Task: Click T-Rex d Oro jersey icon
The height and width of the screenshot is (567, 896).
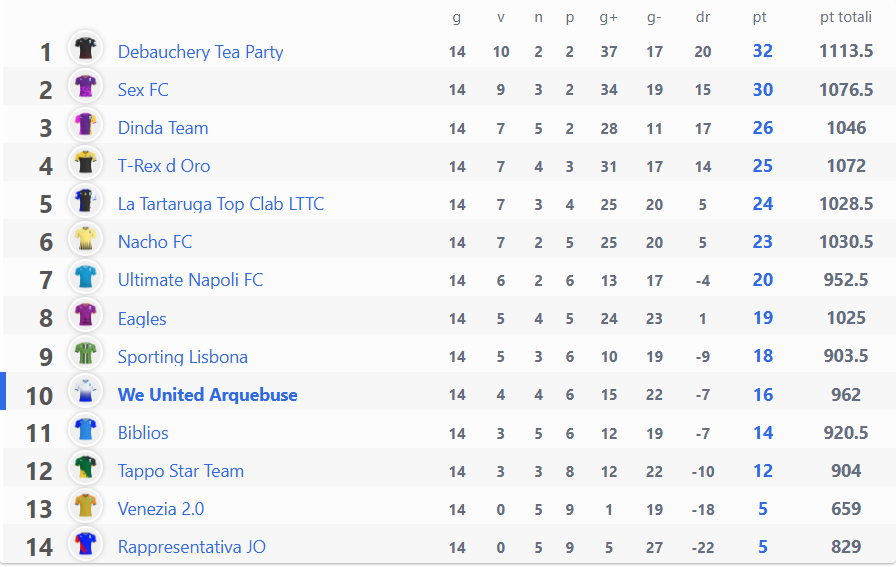Action: pyautogui.click(x=85, y=162)
